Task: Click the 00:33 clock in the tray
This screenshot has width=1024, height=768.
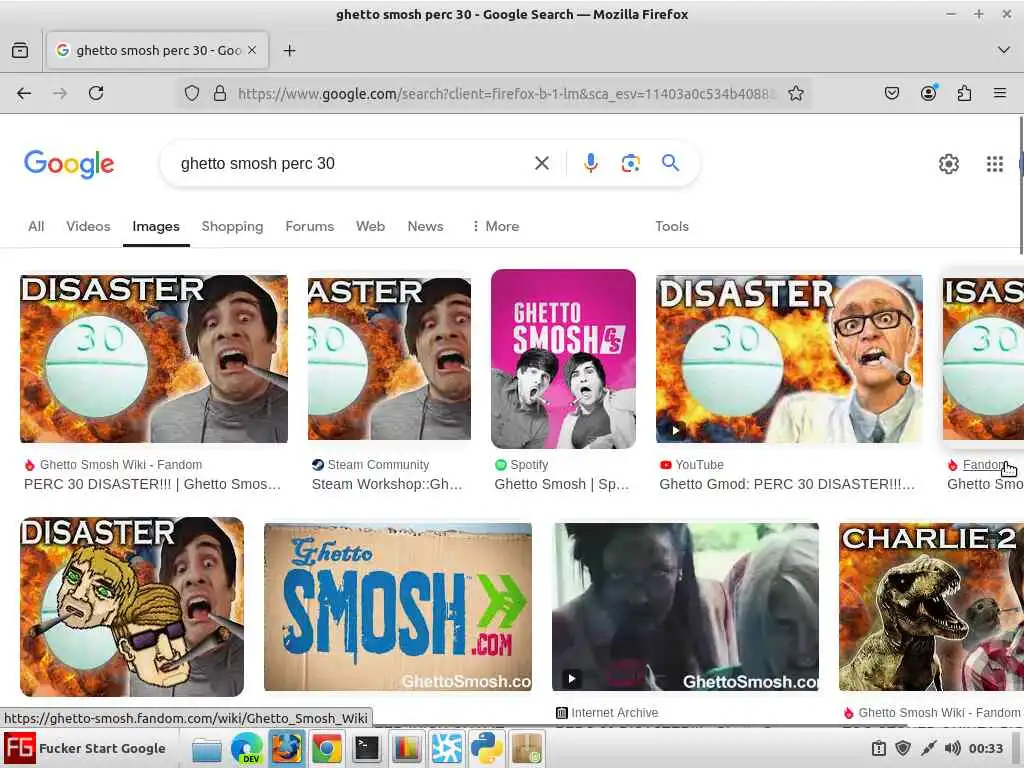Action: coord(985,748)
